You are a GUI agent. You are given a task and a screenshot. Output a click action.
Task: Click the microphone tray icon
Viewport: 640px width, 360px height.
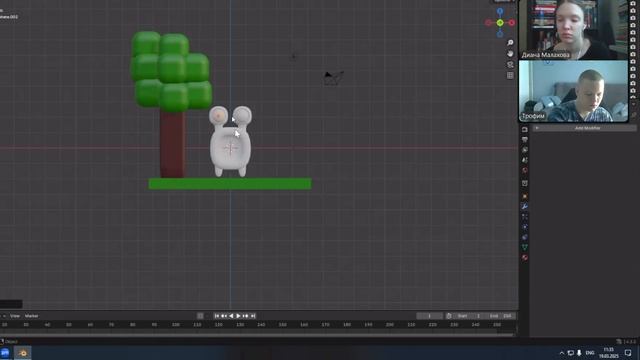pos(579,353)
